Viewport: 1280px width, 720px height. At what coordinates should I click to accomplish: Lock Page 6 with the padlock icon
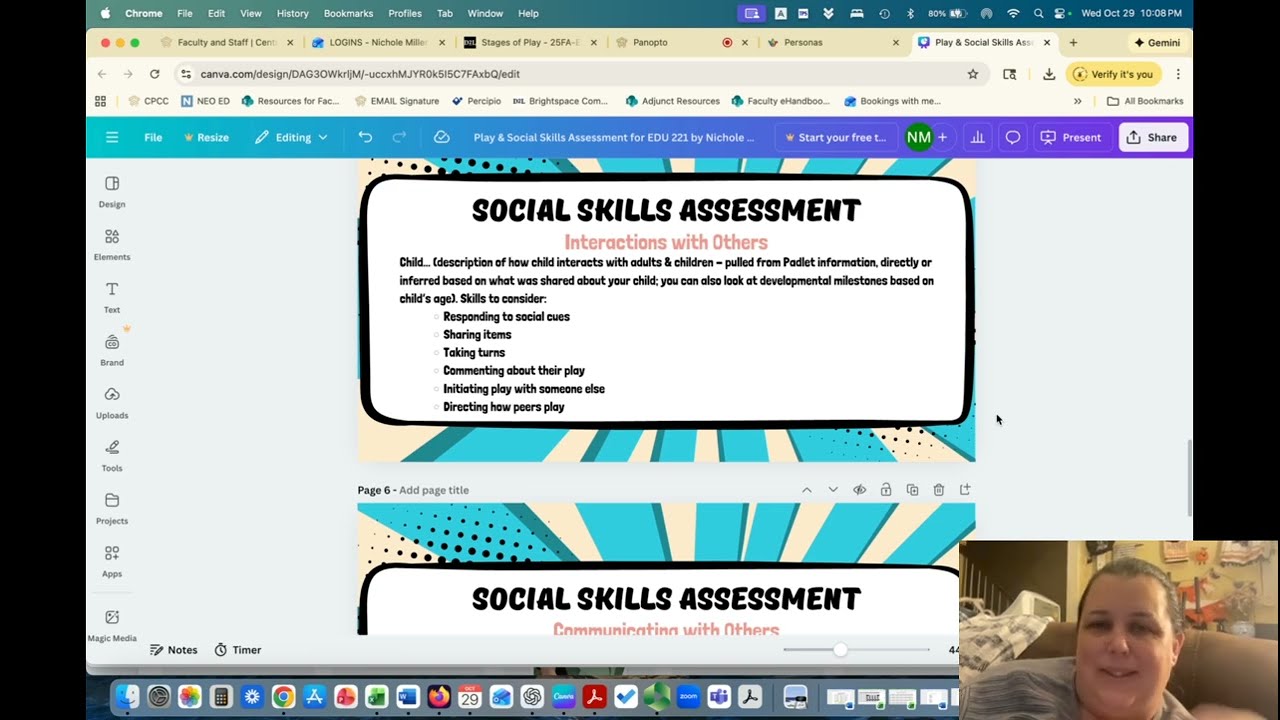coord(886,490)
